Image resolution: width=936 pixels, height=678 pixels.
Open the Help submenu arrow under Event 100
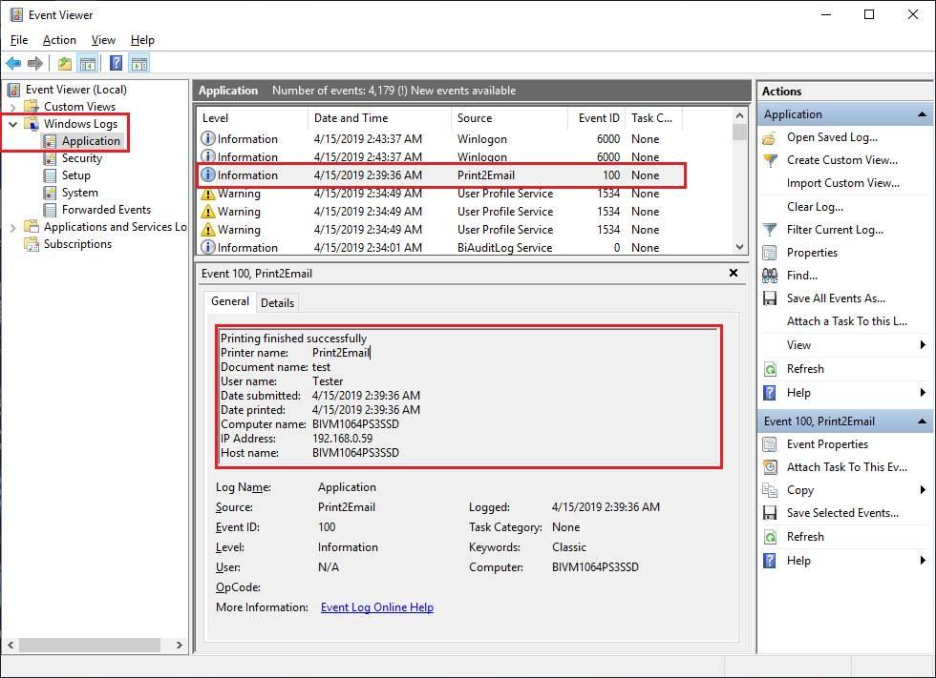click(923, 560)
